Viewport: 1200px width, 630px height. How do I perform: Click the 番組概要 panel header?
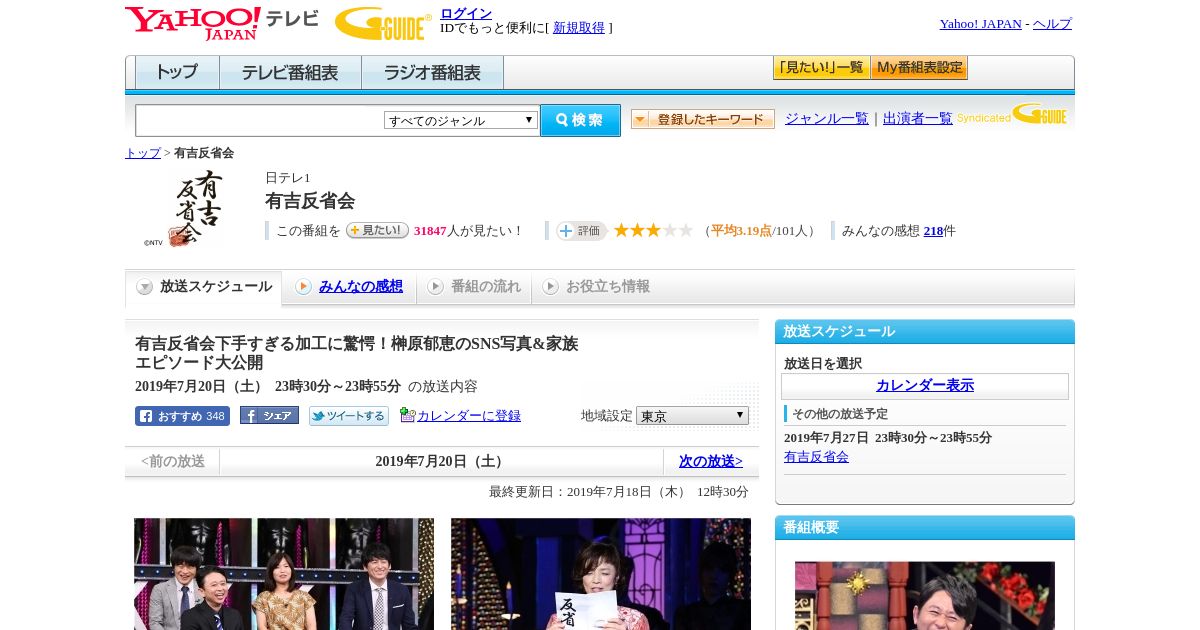tap(925, 528)
